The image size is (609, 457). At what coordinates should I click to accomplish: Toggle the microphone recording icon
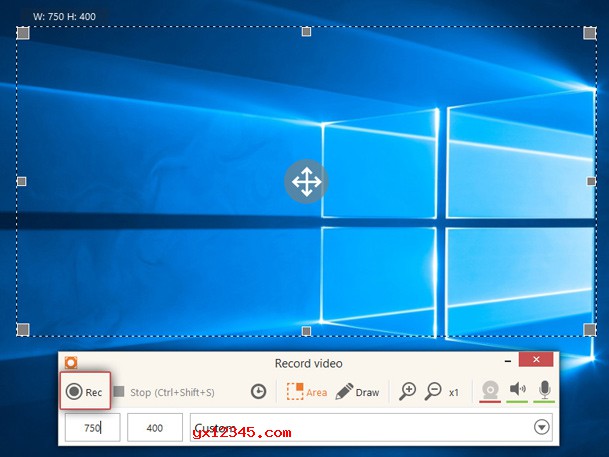pyautogui.click(x=545, y=390)
